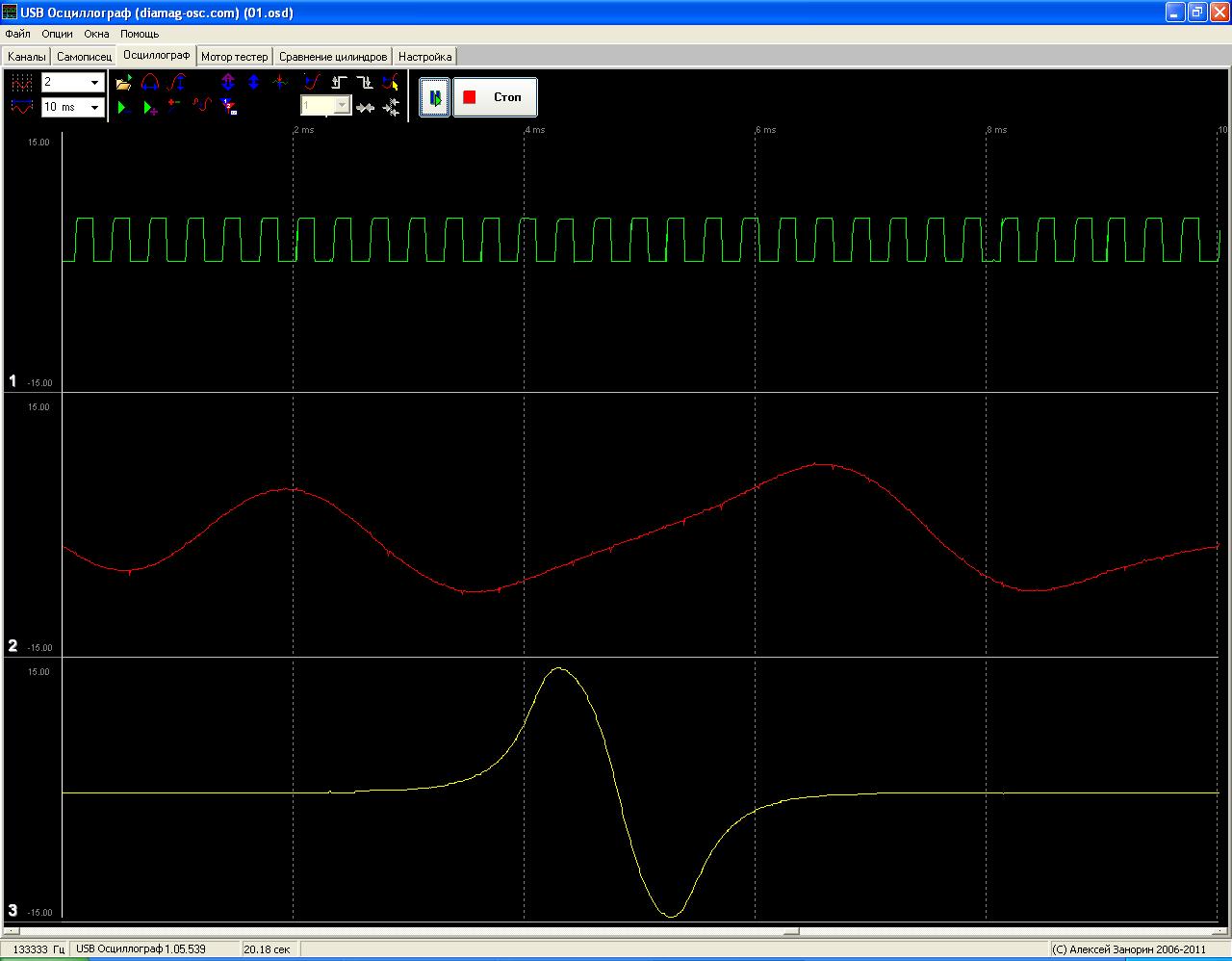Image resolution: width=1232 pixels, height=961 pixels.
Task: Switch to the Самописец tab
Action: pos(84,57)
